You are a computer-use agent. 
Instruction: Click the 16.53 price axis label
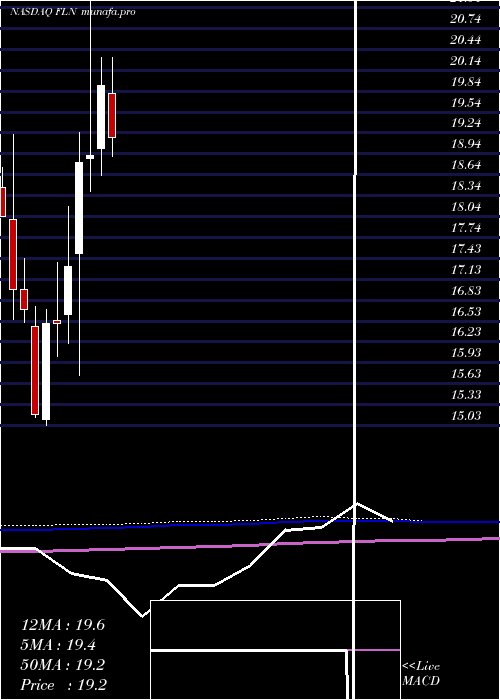[466, 311]
